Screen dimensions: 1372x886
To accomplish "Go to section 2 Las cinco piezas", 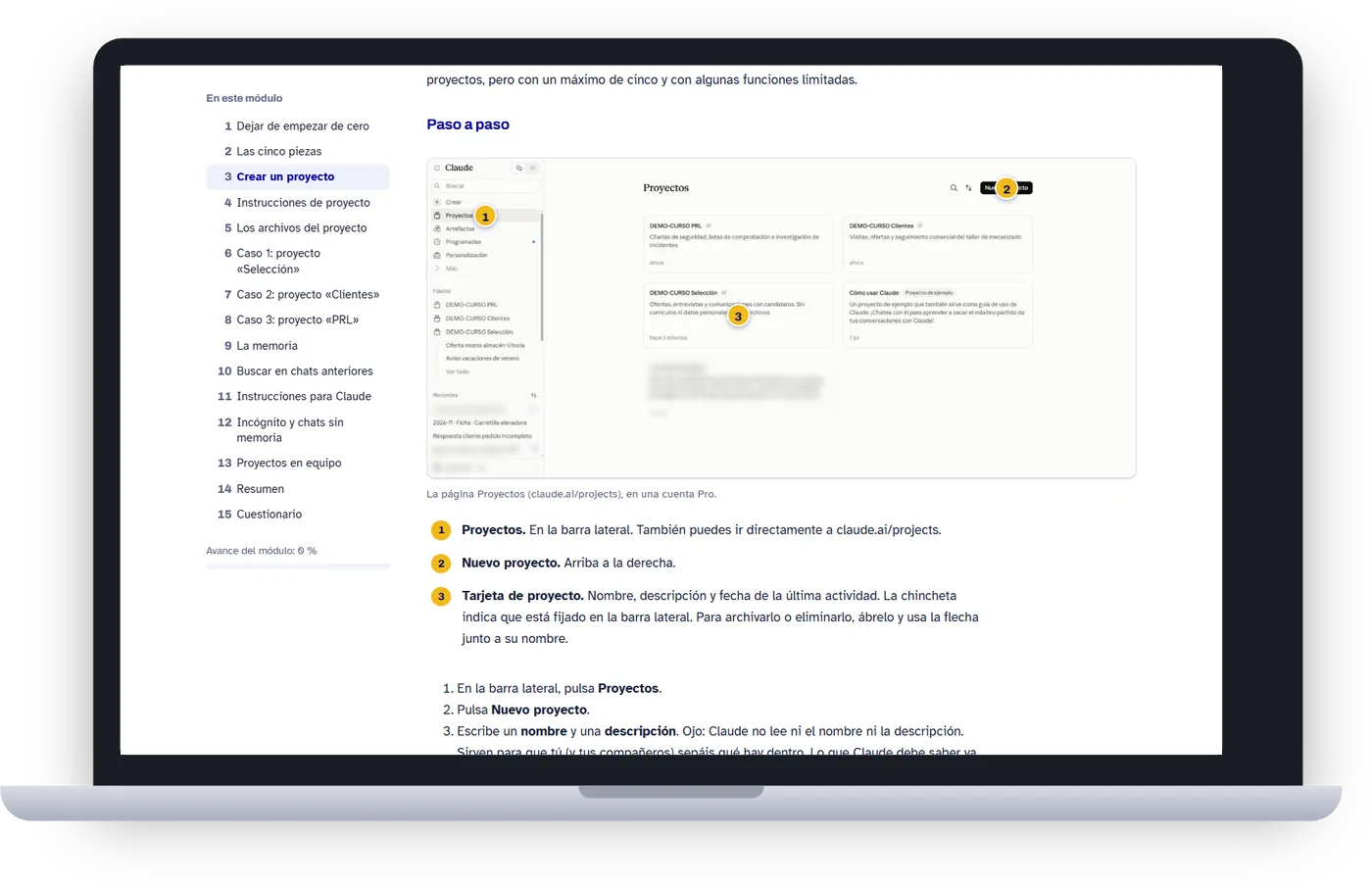I will coord(297,152).
